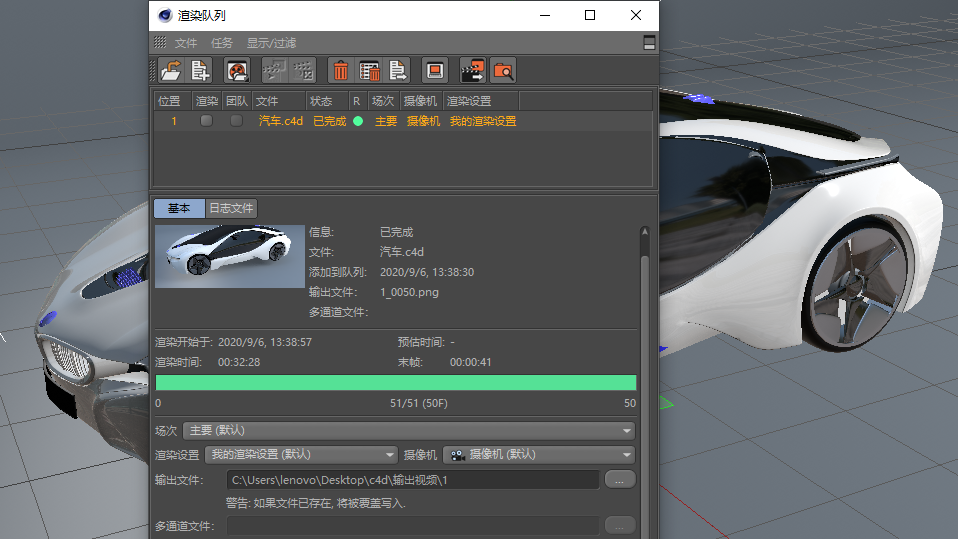Screen dimensions: 958x539
Task: Toggle the 团队 checkbox for 汽车.c4d
Action: click(236, 121)
